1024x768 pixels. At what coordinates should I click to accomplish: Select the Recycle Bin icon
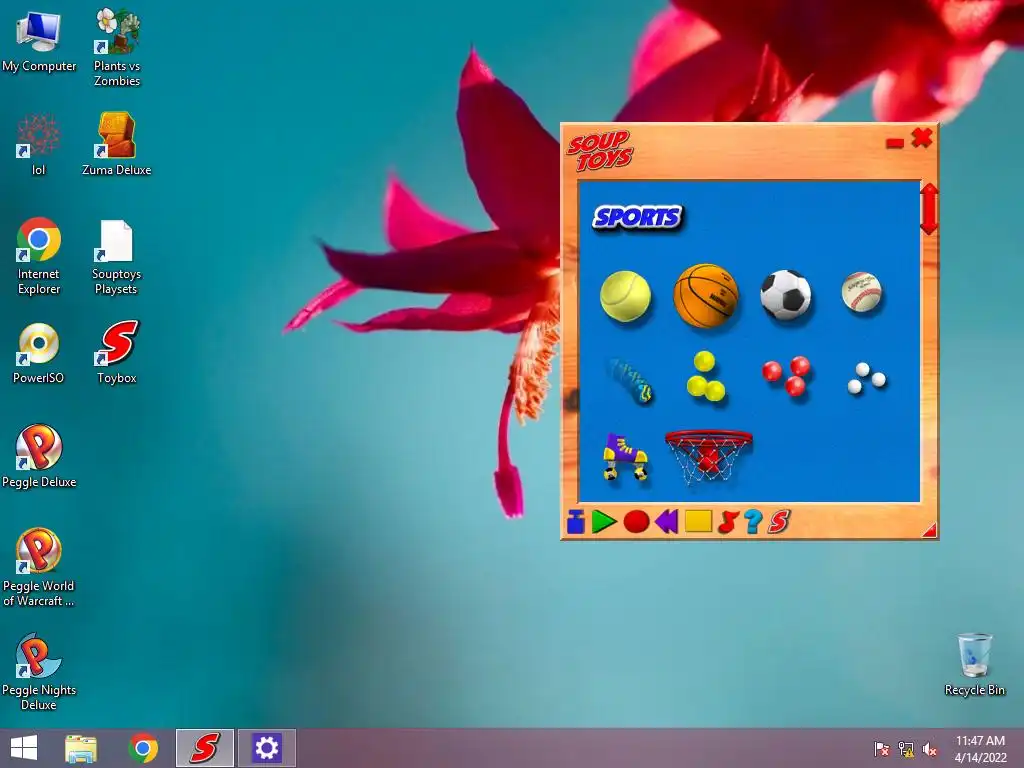tap(974, 664)
